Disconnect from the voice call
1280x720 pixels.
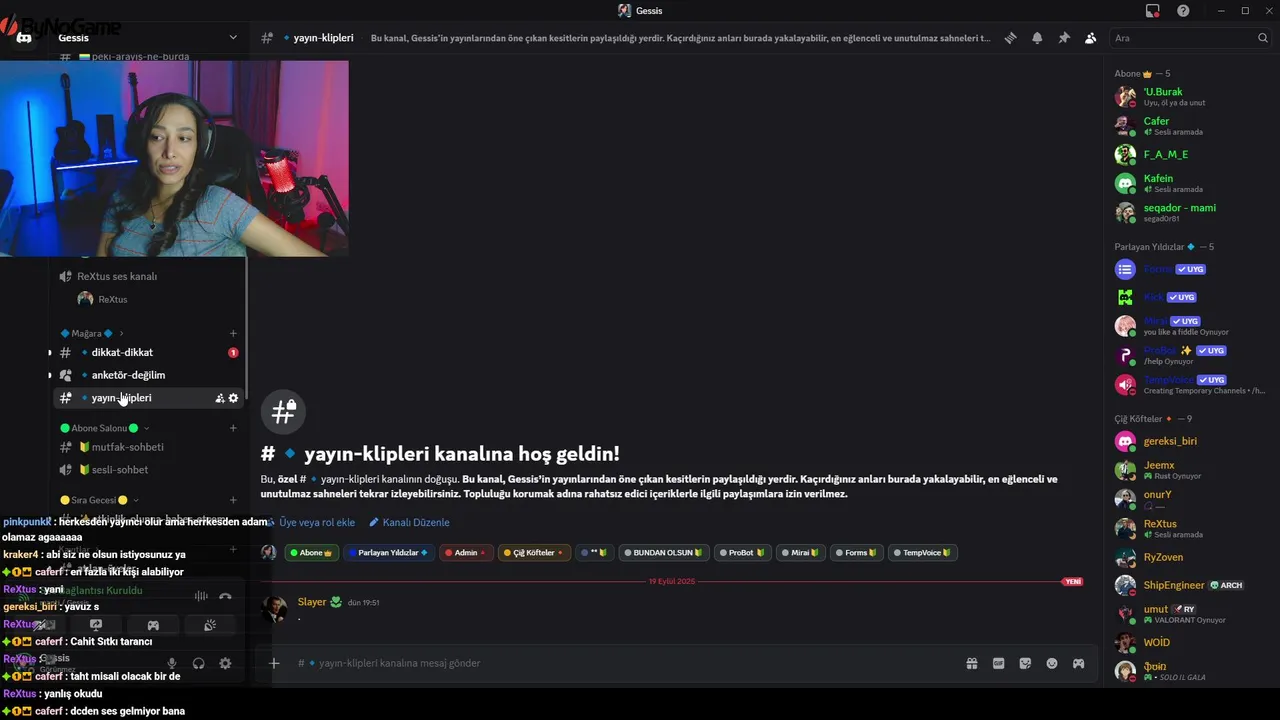click(226, 596)
